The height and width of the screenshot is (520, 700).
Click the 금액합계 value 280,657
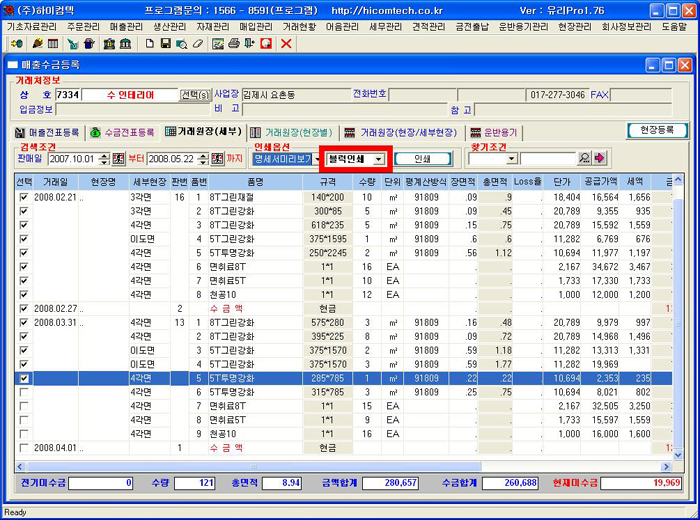(390, 483)
